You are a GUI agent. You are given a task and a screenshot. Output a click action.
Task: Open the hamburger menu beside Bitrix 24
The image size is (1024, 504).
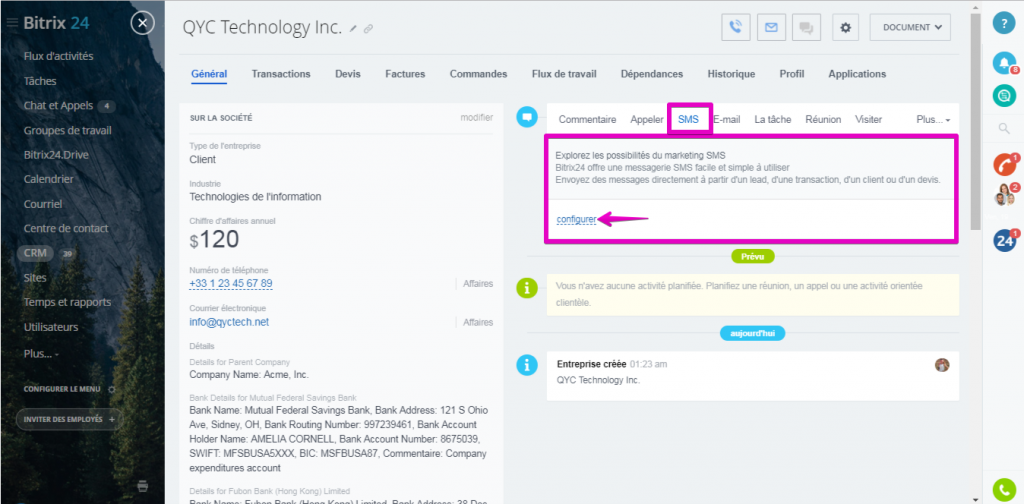tap(12, 24)
